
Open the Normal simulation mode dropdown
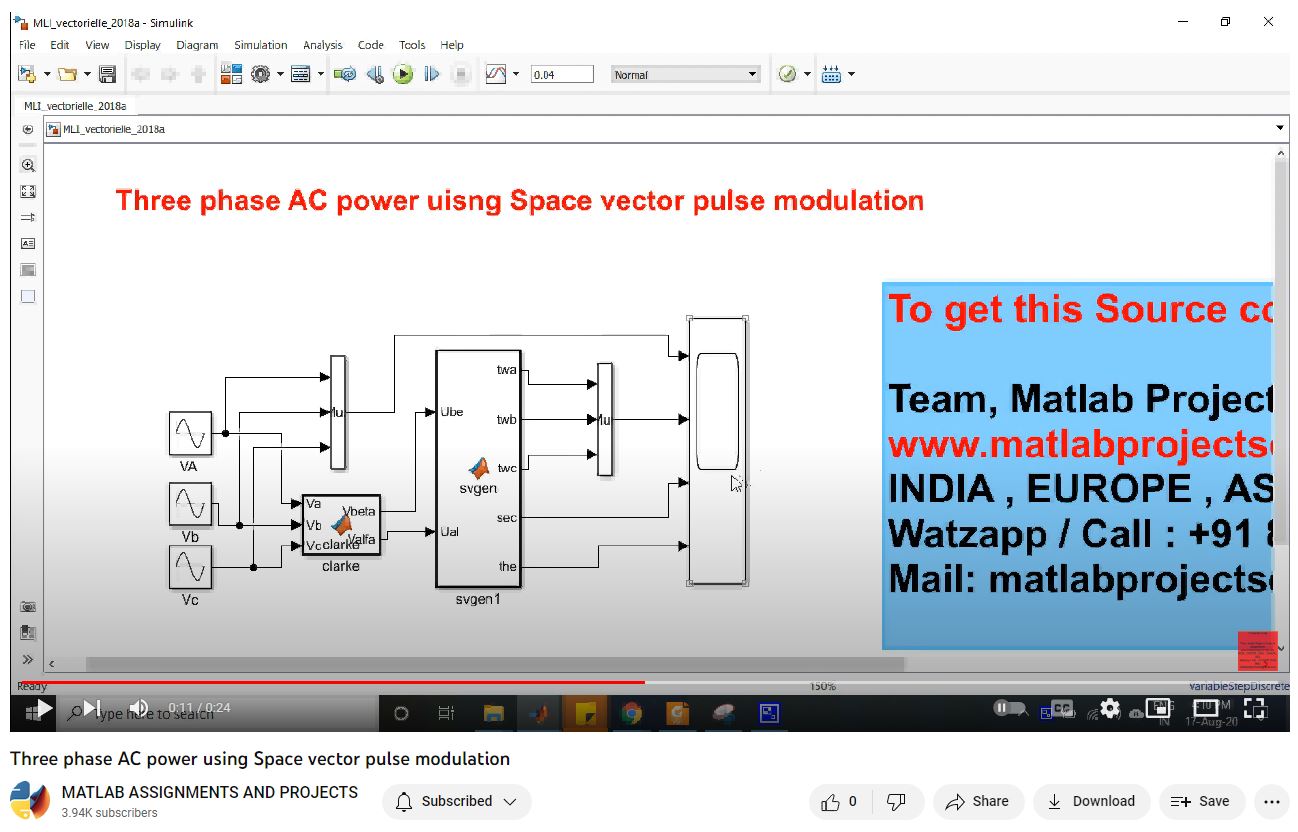[686, 74]
